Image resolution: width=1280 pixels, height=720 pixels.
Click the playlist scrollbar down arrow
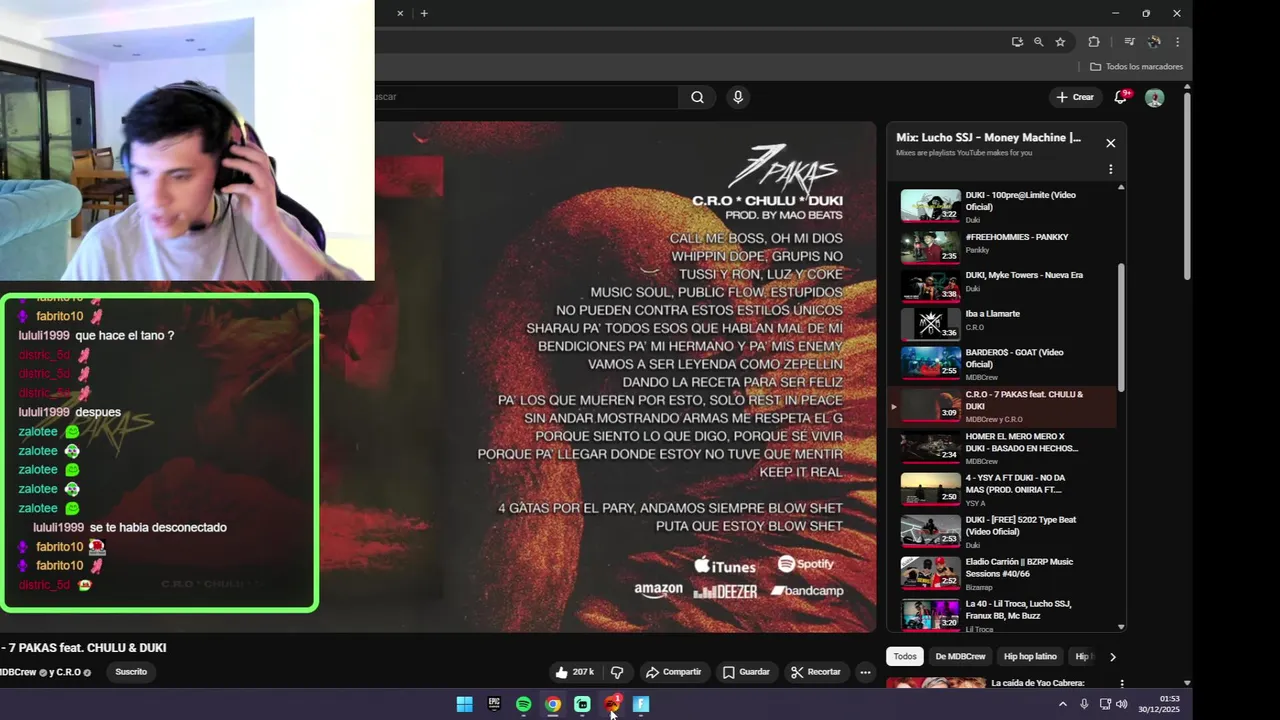click(1121, 627)
